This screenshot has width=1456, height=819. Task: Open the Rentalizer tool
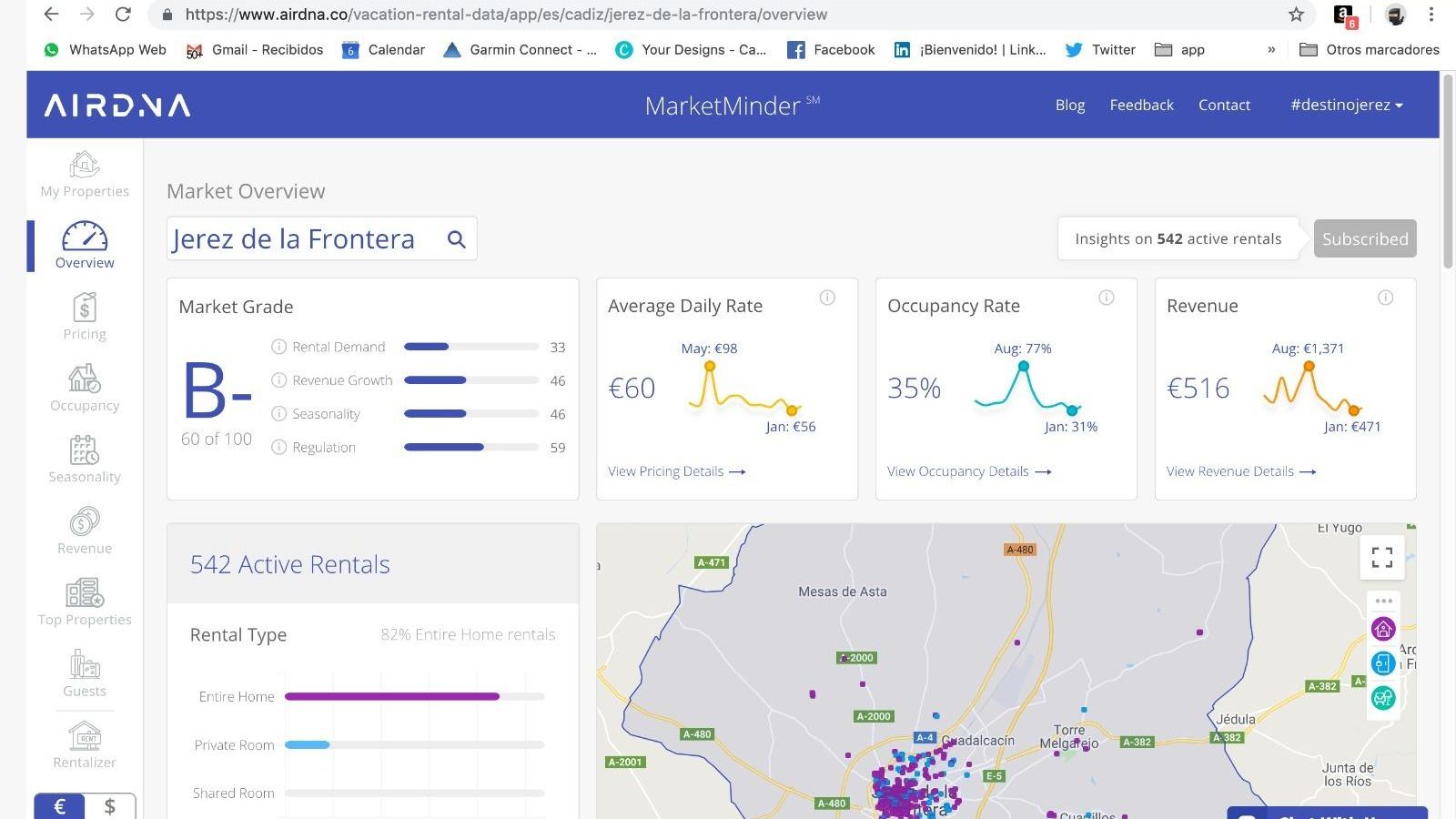click(84, 744)
